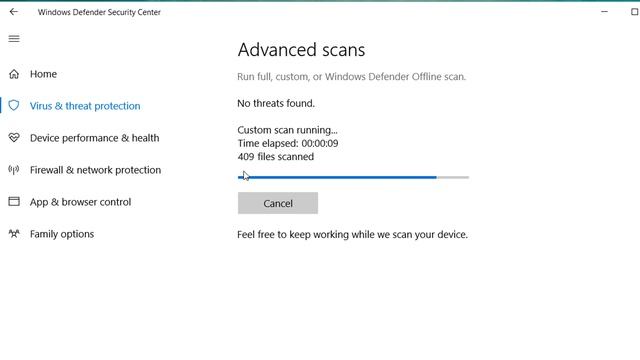
Task: Click the Windows Defender Security Center title
Action: tap(99, 12)
